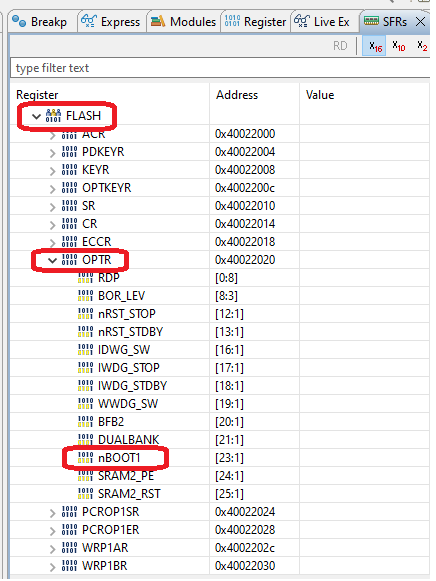The image size is (436, 581).
Task: Open the Expressions tab
Action: coord(110,22)
